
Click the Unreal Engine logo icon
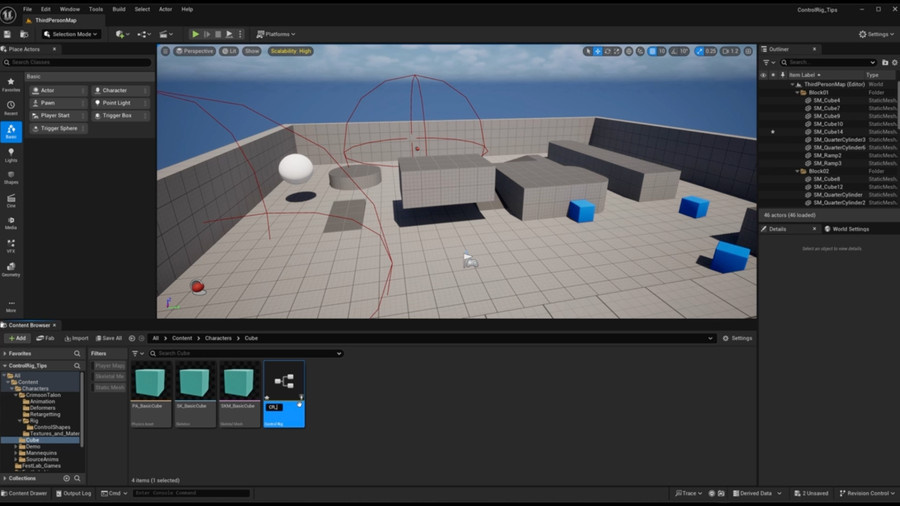[x=8, y=14]
